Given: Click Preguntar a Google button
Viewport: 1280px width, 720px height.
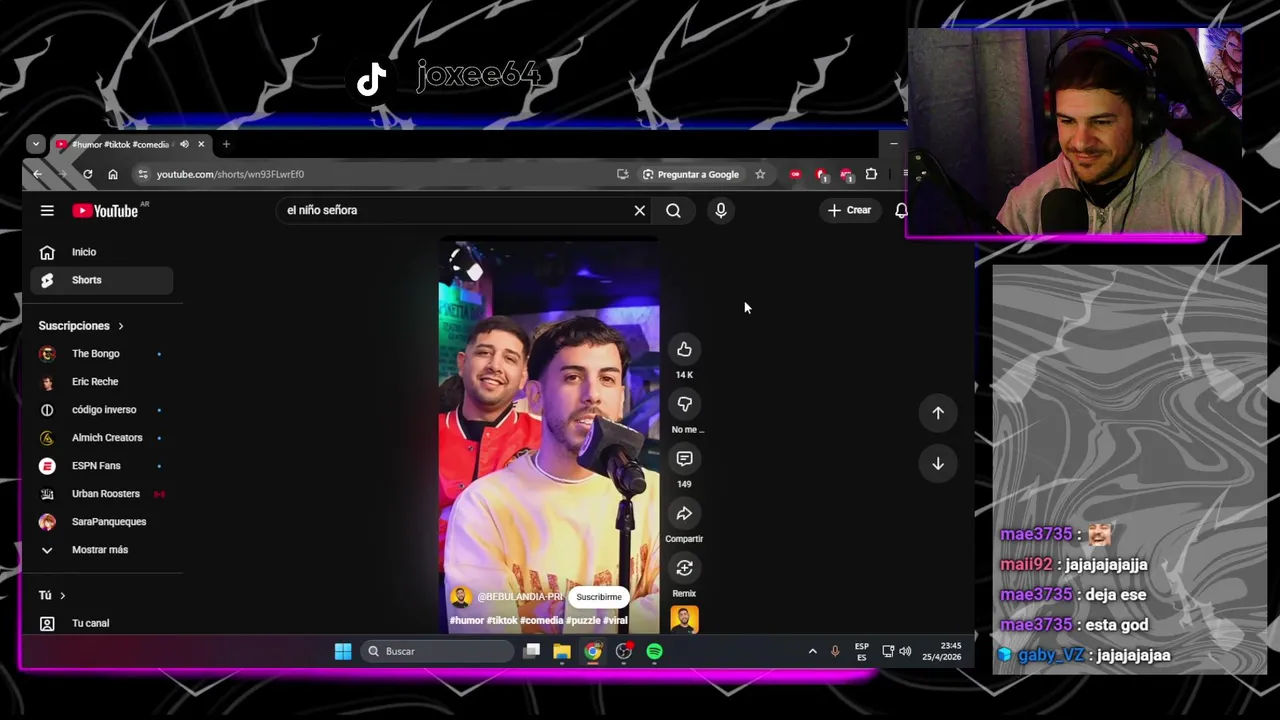Looking at the screenshot, I should pyautogui.click(x=690, y=174).
